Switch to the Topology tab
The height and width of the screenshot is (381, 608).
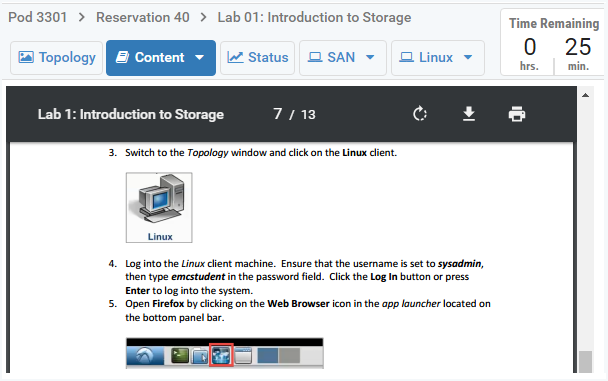(x=57, y=58)
